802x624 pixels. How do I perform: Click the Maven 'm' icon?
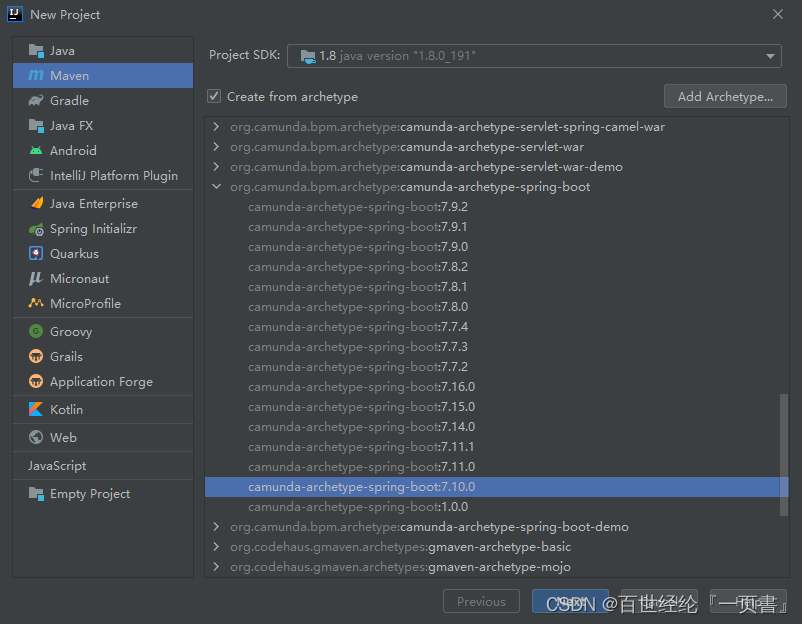tap(36, 75)
